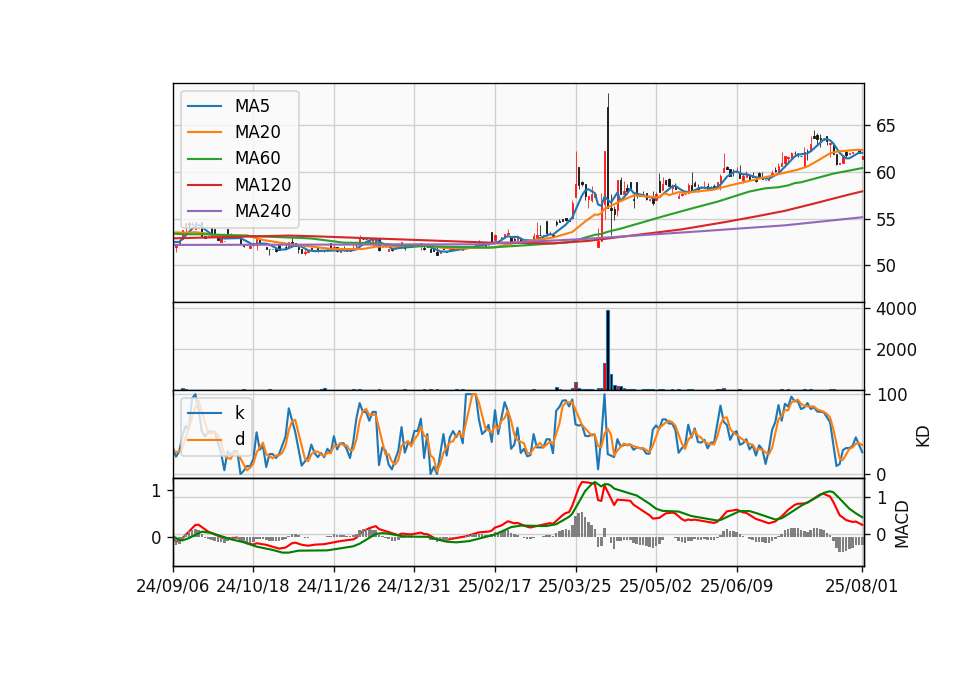The image size is (960, 690).
Task: Click the green MA60 legend line
Action: [x=204, y=159]
